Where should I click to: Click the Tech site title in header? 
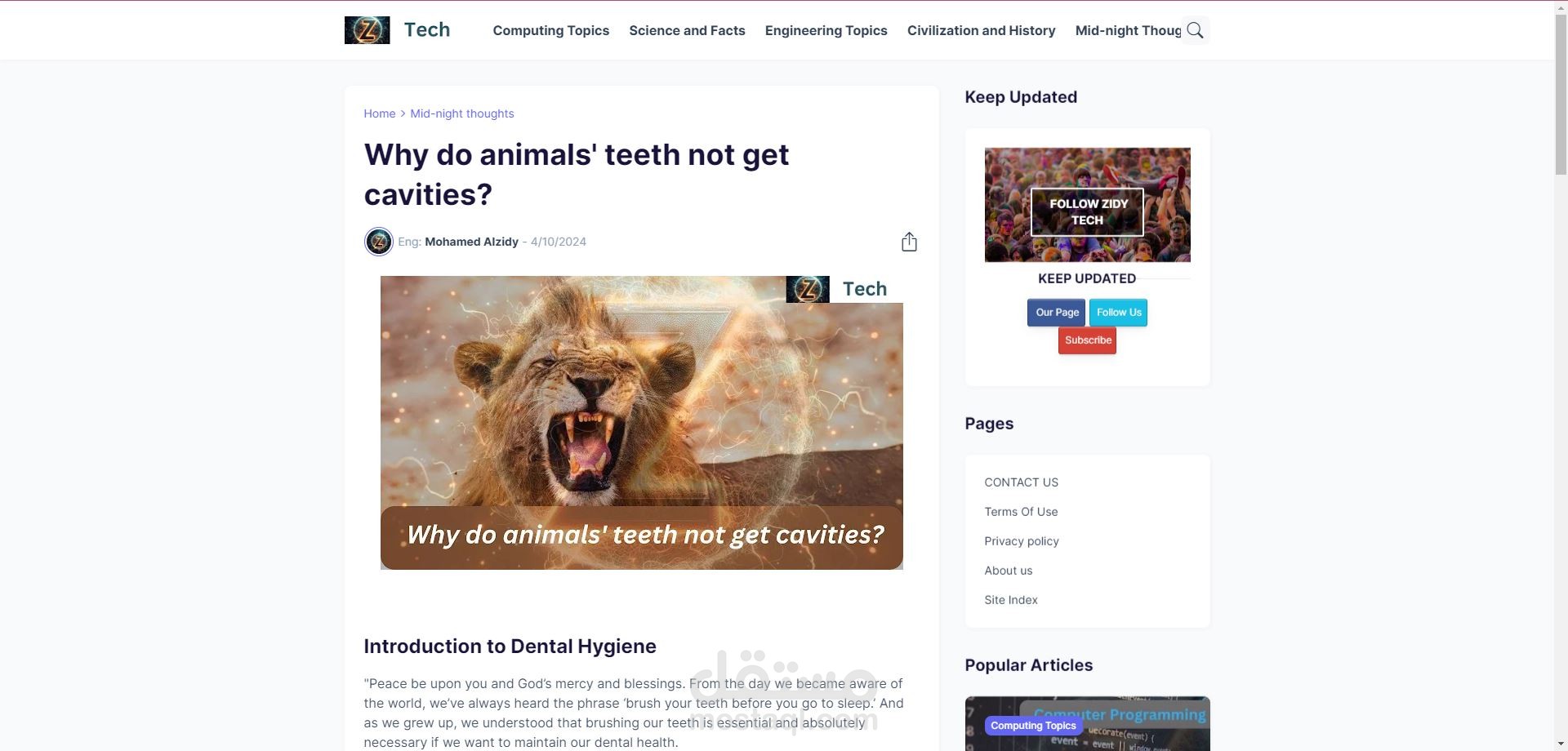click(x=427, y=30)
